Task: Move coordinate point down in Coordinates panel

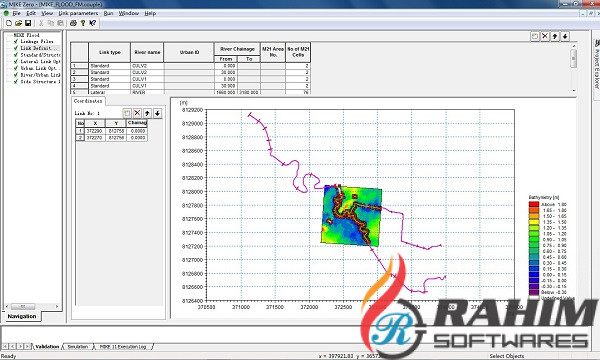Action: (157, 113)
